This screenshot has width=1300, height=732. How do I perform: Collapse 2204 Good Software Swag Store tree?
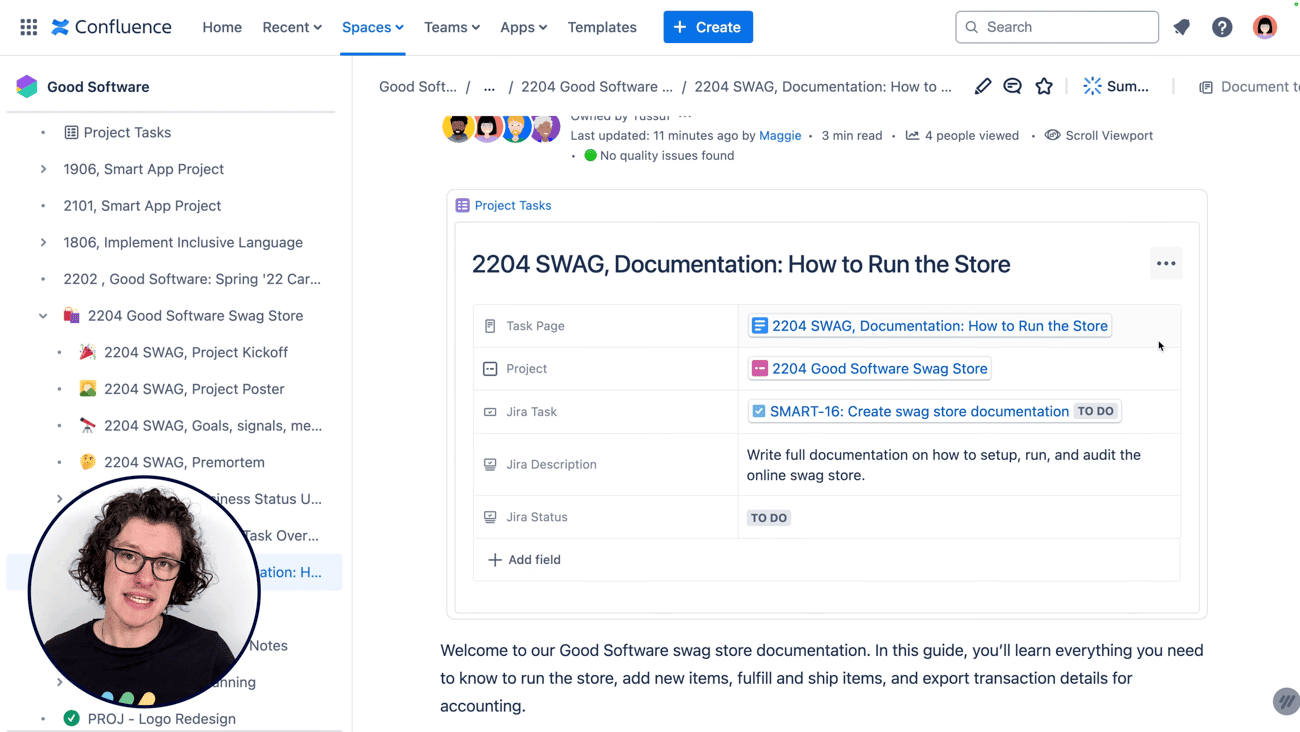pos(43,316)
